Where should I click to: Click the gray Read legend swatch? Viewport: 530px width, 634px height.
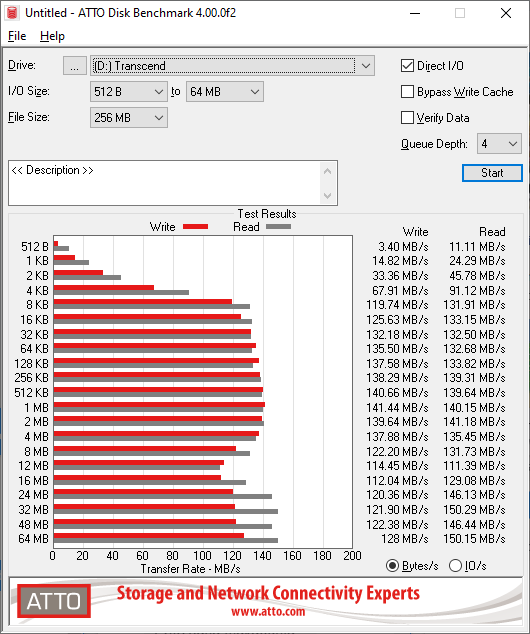click(x=279, y=227)
